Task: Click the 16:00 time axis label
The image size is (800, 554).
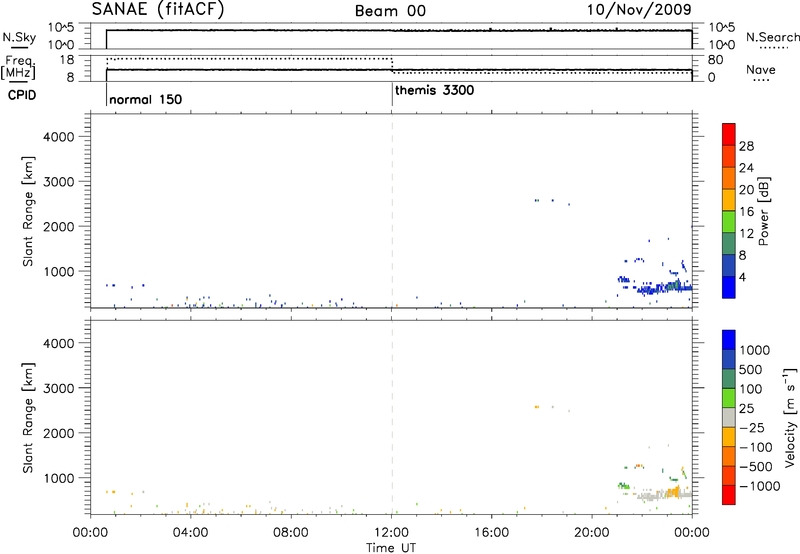Action: [x=491, y=533]
